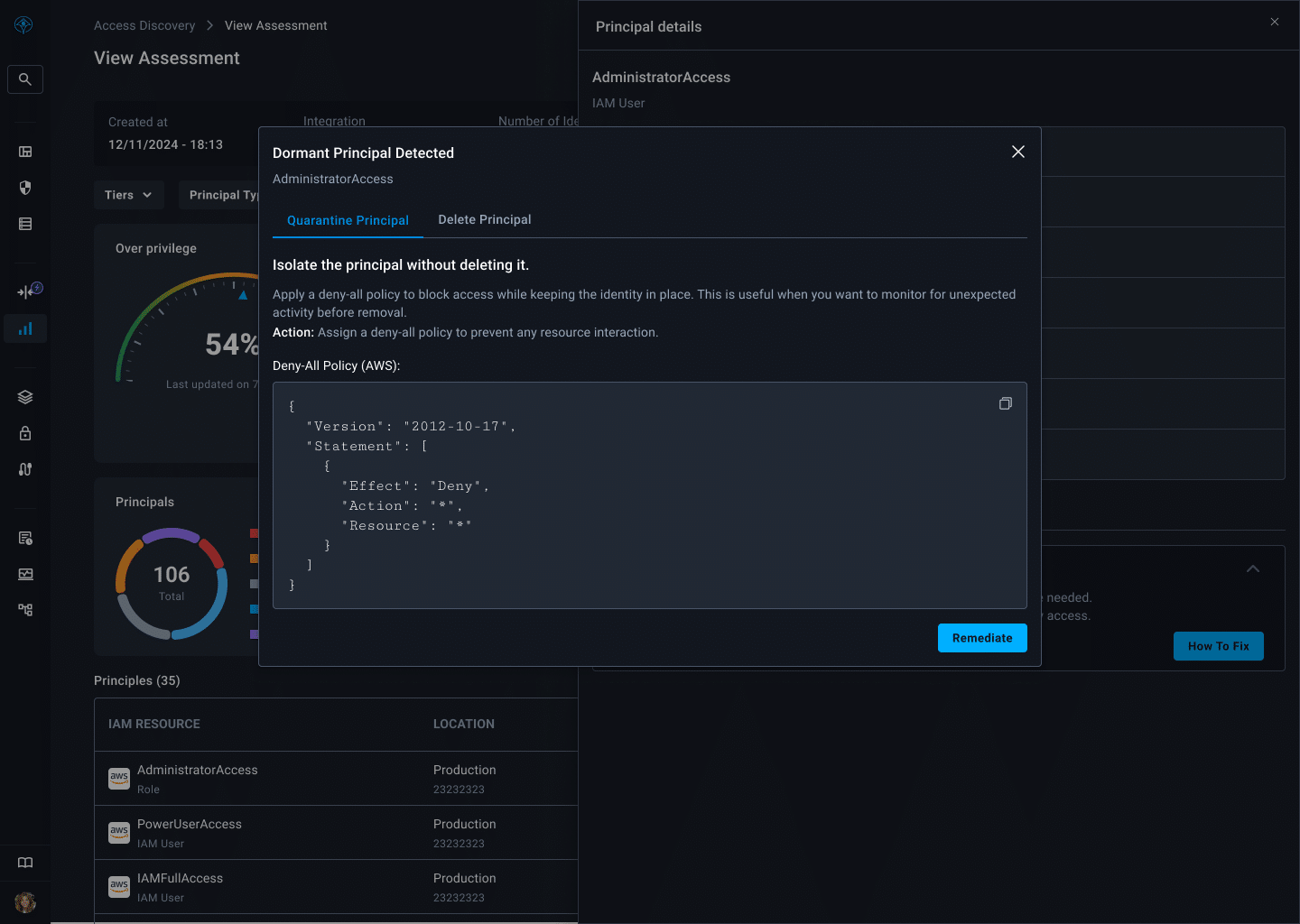1300x924 pixels.
Task: Open the monitoring graph icon in sidebar
Action: tap(25, 574)
